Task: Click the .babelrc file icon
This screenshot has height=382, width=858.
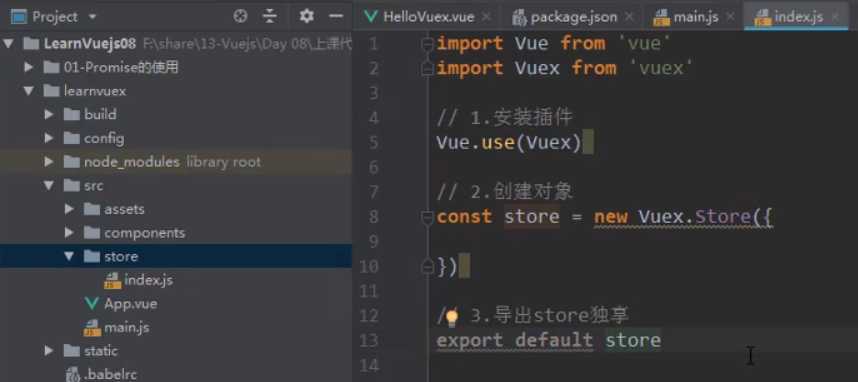Action: [73, 374]
